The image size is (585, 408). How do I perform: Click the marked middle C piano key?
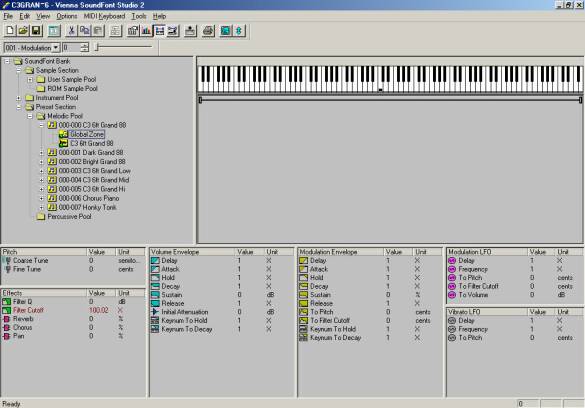[381, 79]
